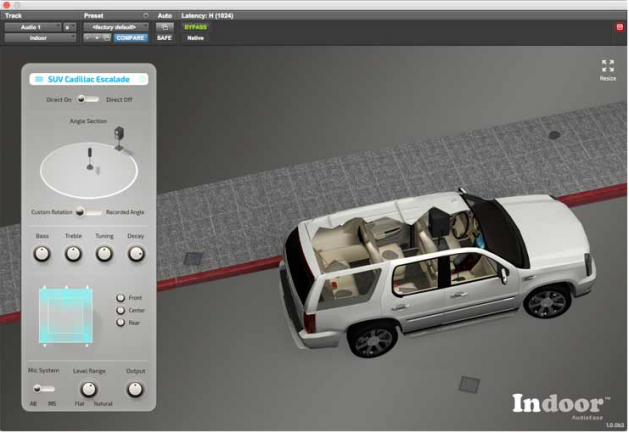Select the Front speaker radio button

click(120, 298)
